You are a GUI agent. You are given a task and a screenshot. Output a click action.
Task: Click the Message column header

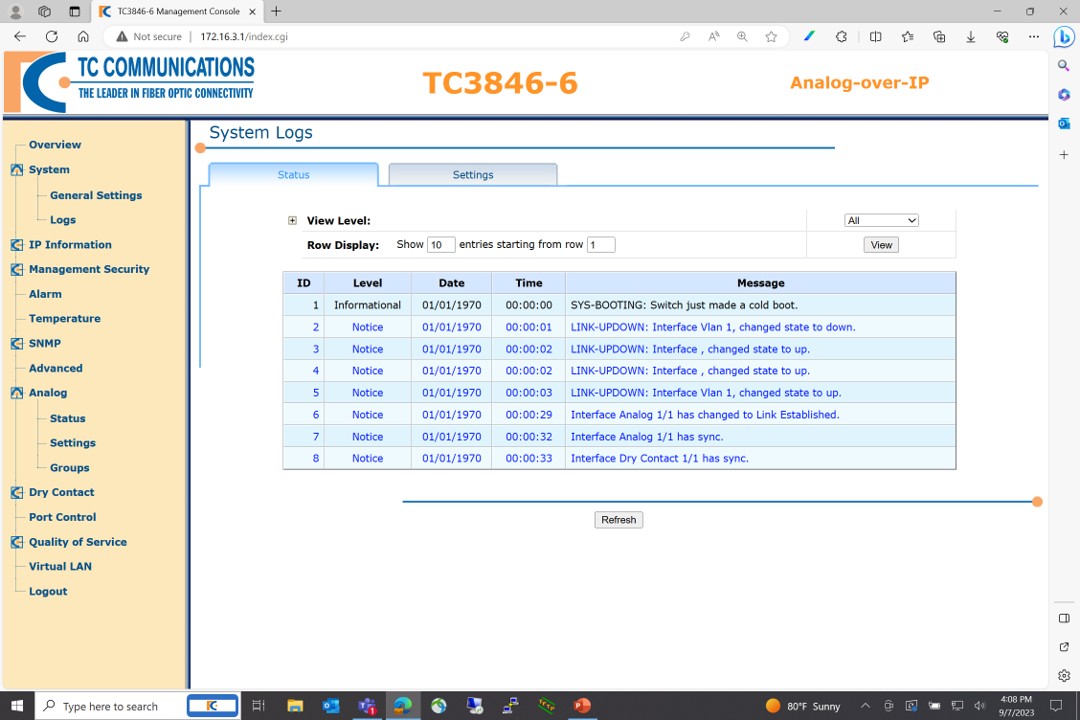click(x=760, y=283)
